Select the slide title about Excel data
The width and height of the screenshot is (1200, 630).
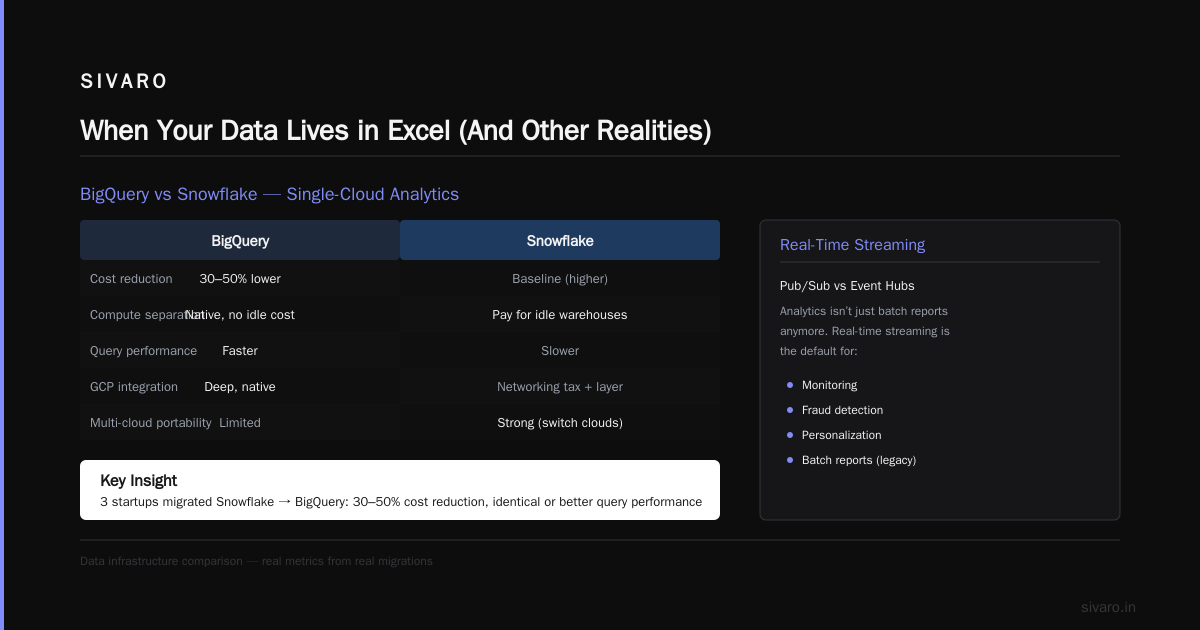395,130
